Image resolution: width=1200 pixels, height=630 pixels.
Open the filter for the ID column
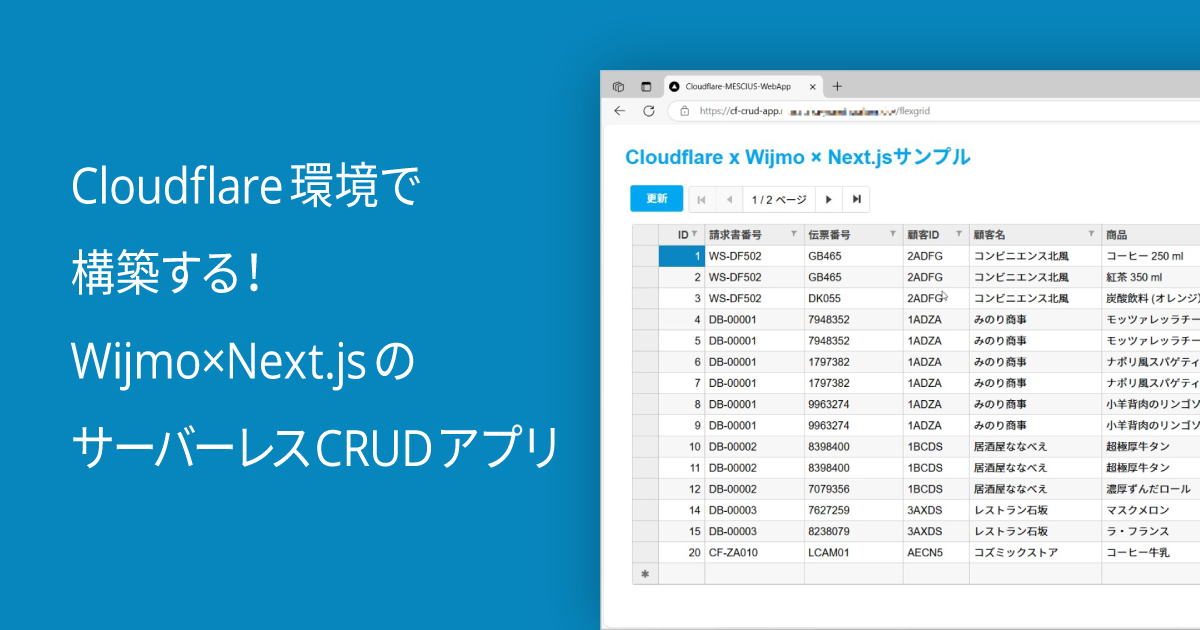(692, 234)
